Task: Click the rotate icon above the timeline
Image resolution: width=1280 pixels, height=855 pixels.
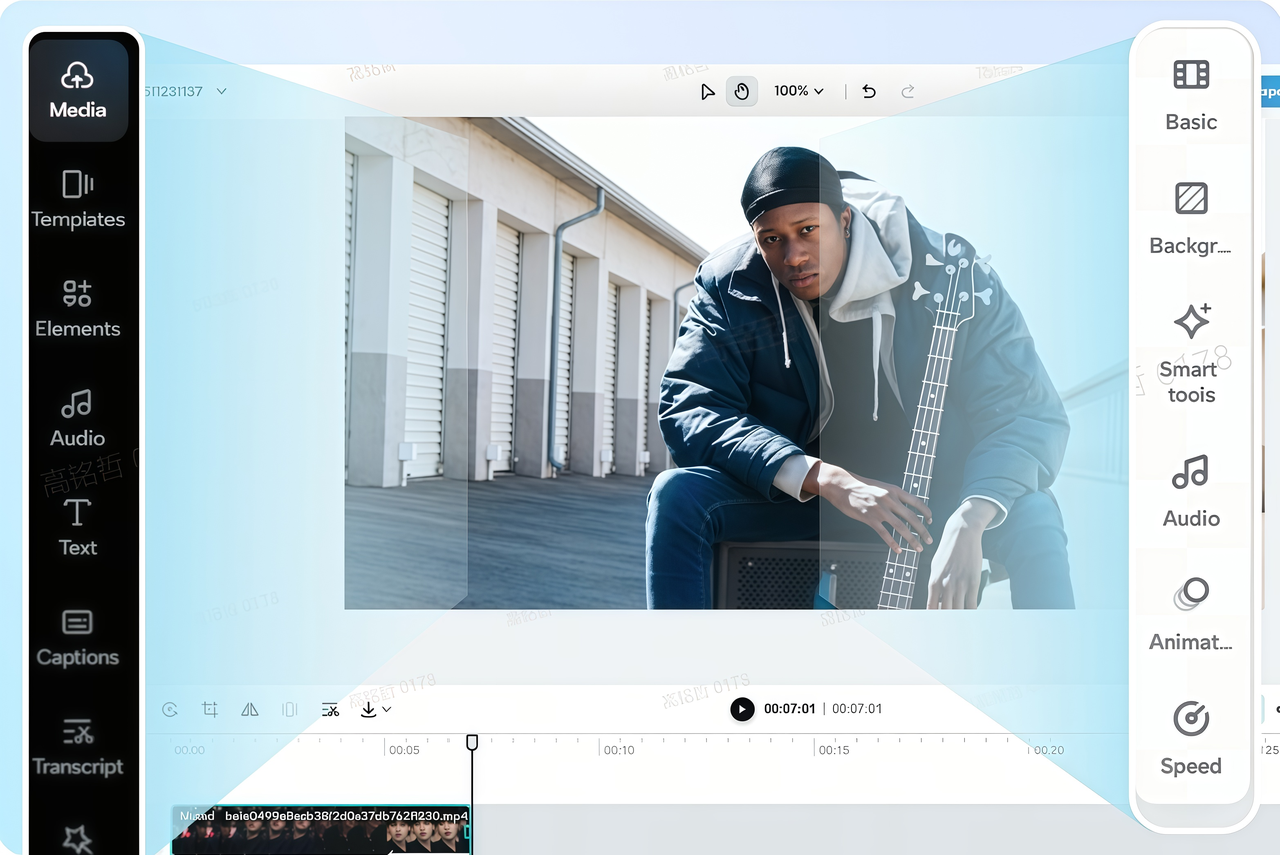Action: click(x=170, y=709)
